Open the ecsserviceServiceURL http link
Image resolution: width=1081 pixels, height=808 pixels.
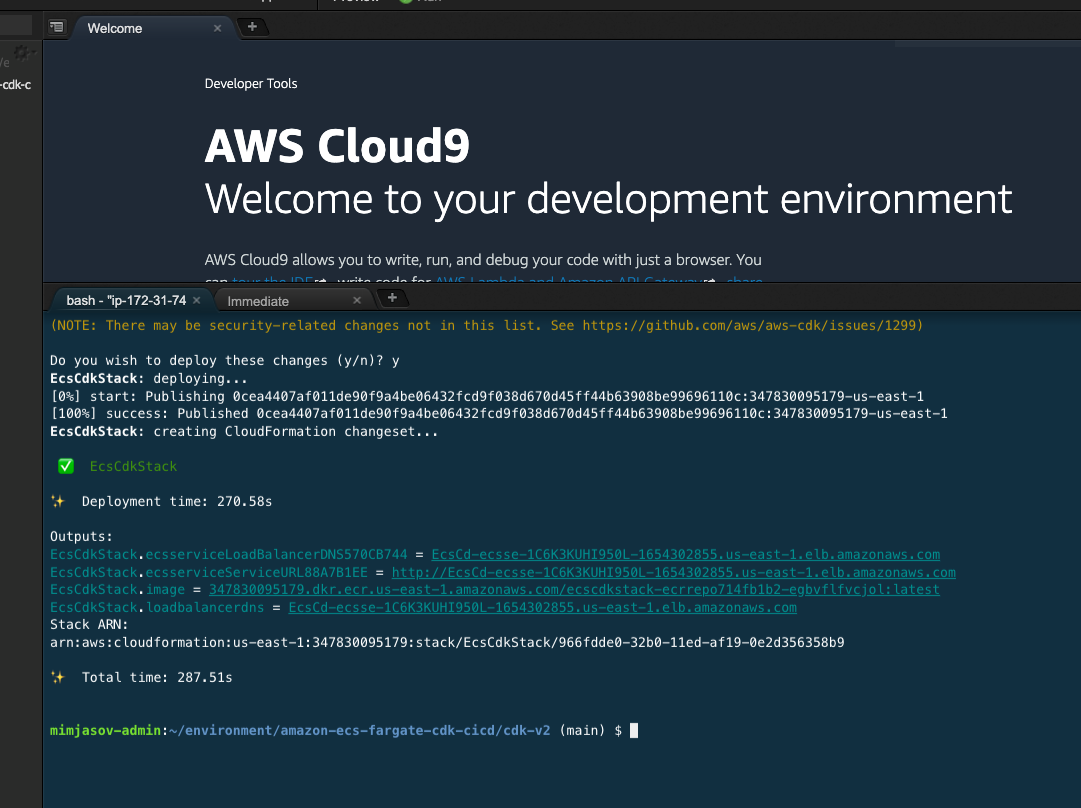tap(674, 572)
